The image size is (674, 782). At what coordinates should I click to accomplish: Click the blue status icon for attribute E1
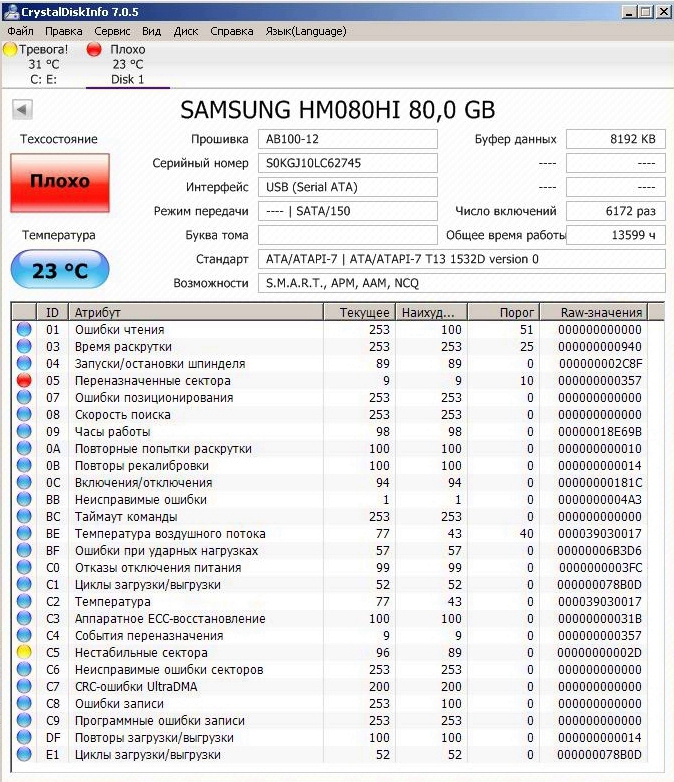24,754
